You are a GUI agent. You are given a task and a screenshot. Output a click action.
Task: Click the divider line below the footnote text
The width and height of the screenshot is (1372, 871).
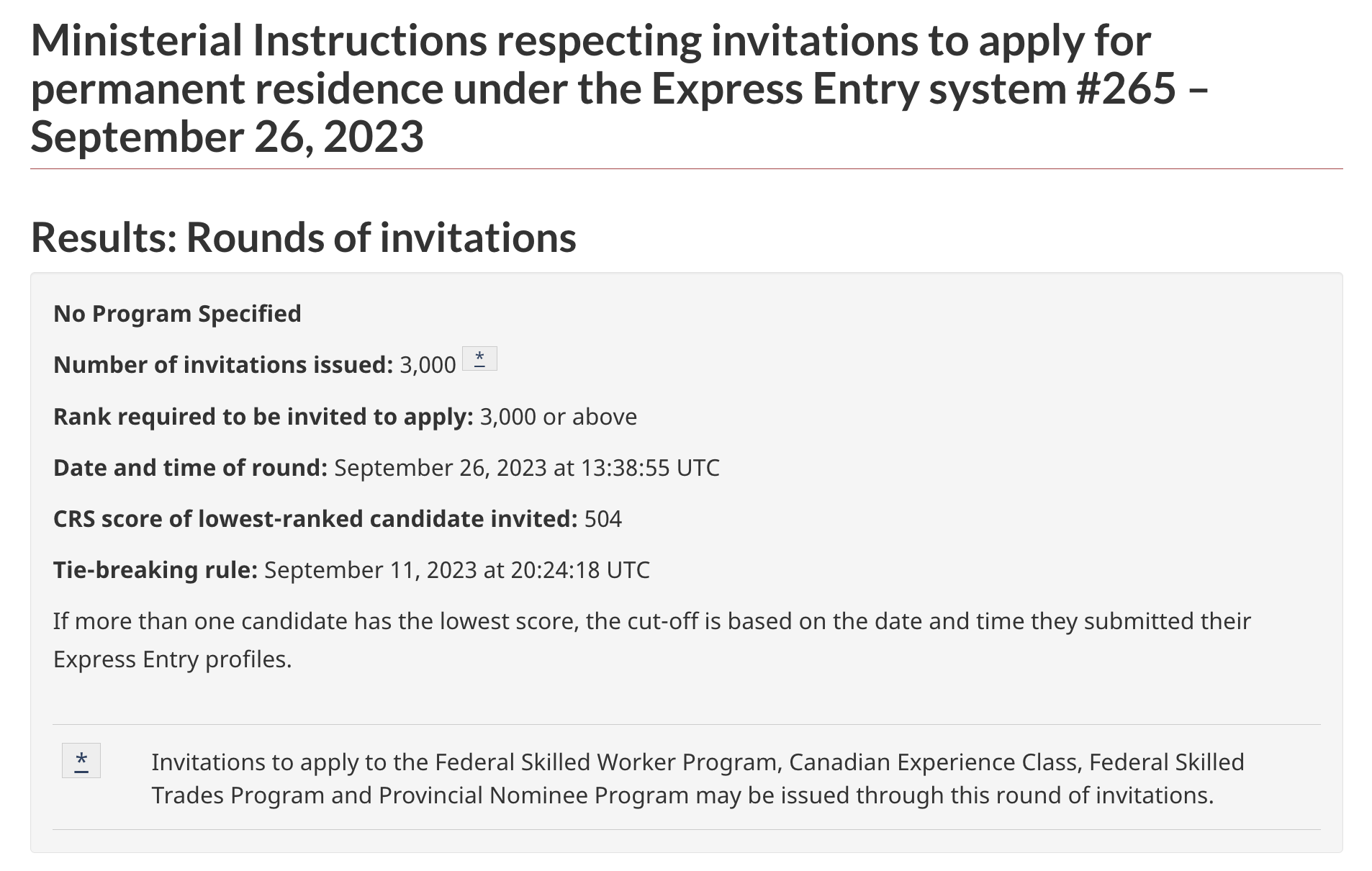[x=686, y=829]
